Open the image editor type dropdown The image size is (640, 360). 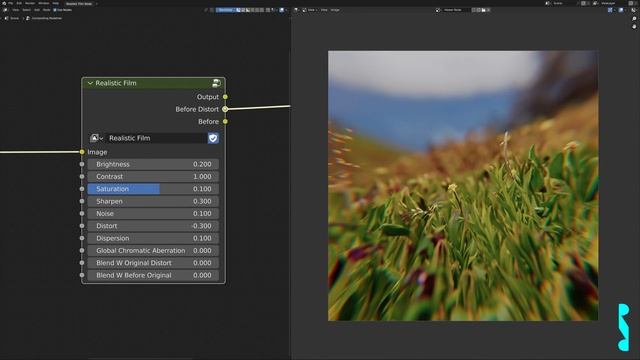pos(296,10)
